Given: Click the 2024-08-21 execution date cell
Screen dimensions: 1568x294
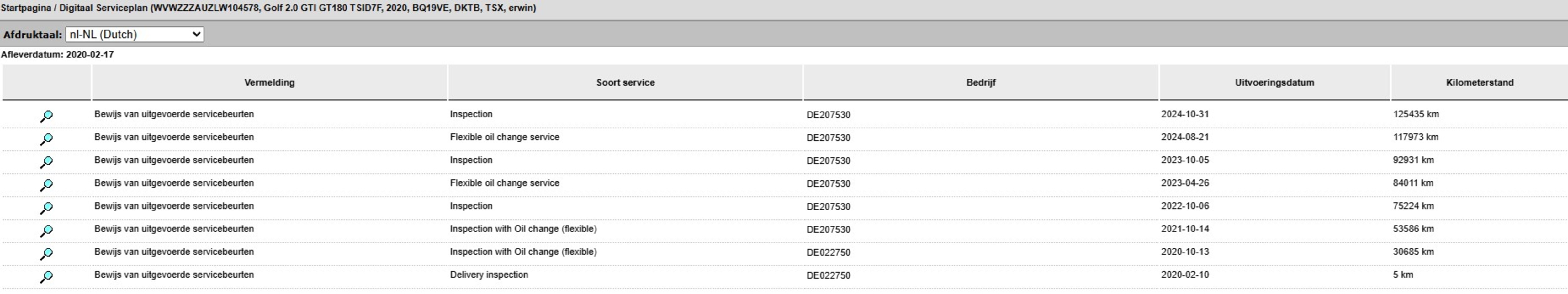Looking at the screenshot, I should 1184,137.
